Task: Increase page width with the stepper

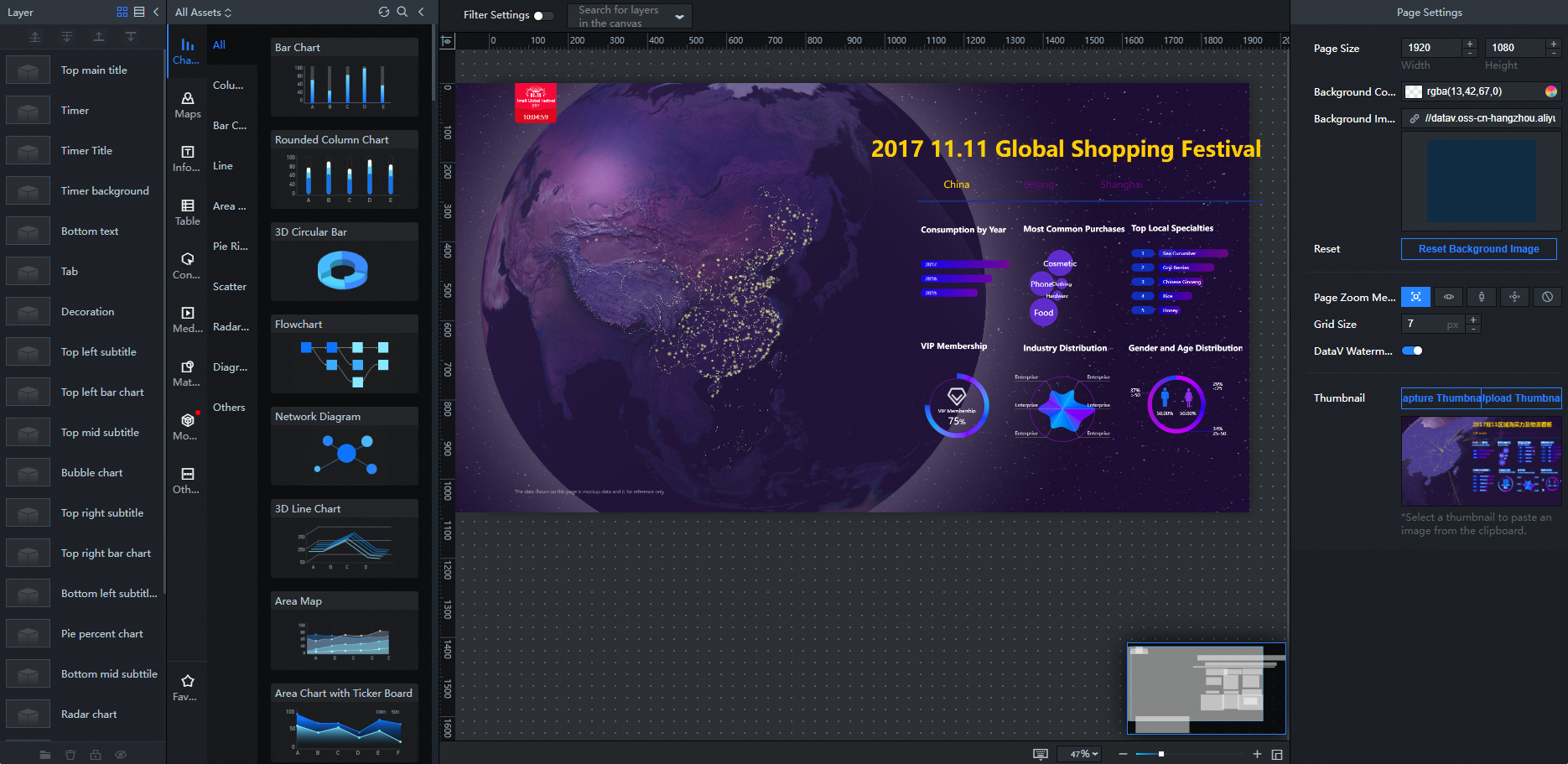Action: click(1469, 44)
